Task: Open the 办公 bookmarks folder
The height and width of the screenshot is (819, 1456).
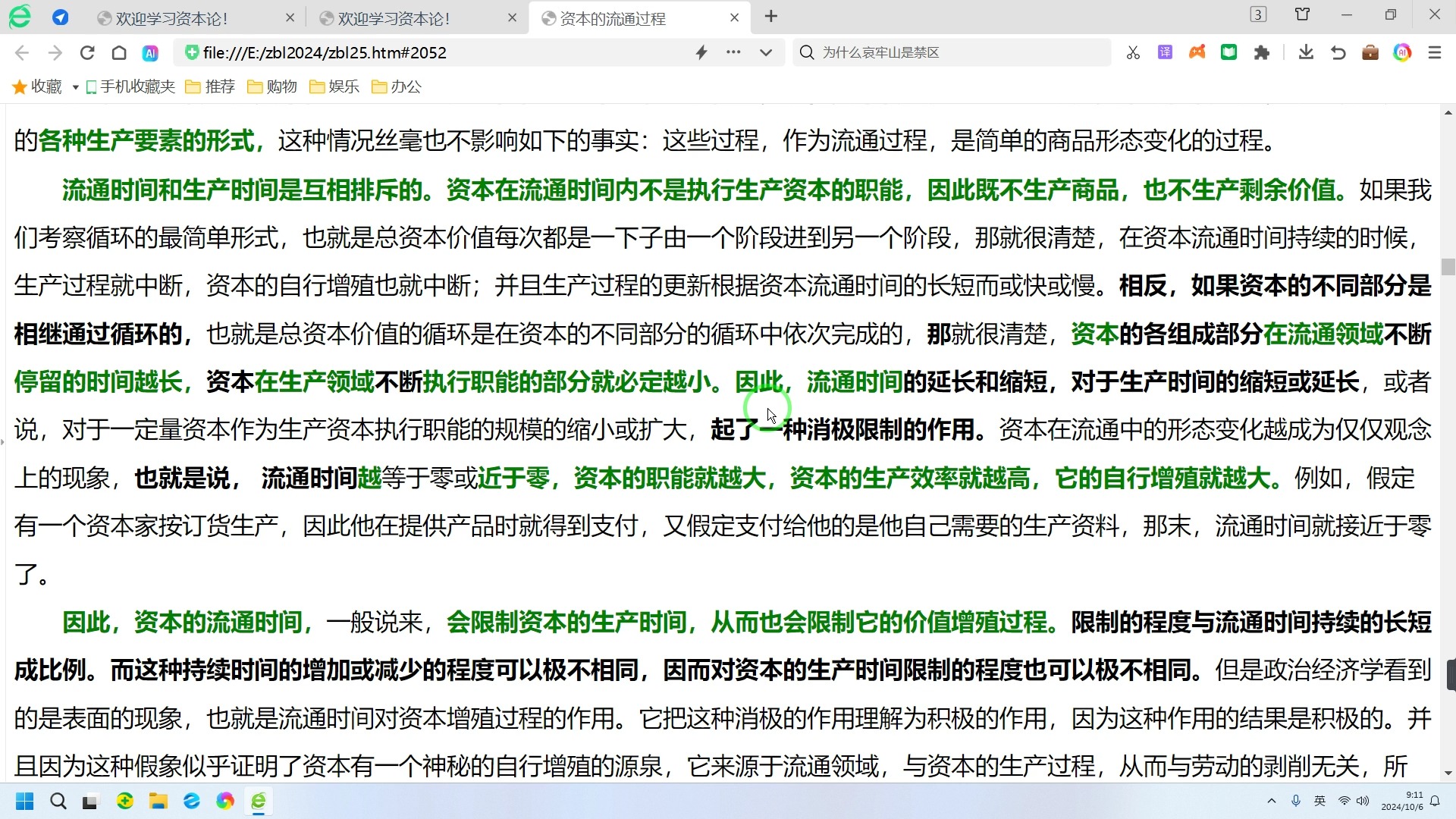Action: pyautogui.click(x=397, y=86)
